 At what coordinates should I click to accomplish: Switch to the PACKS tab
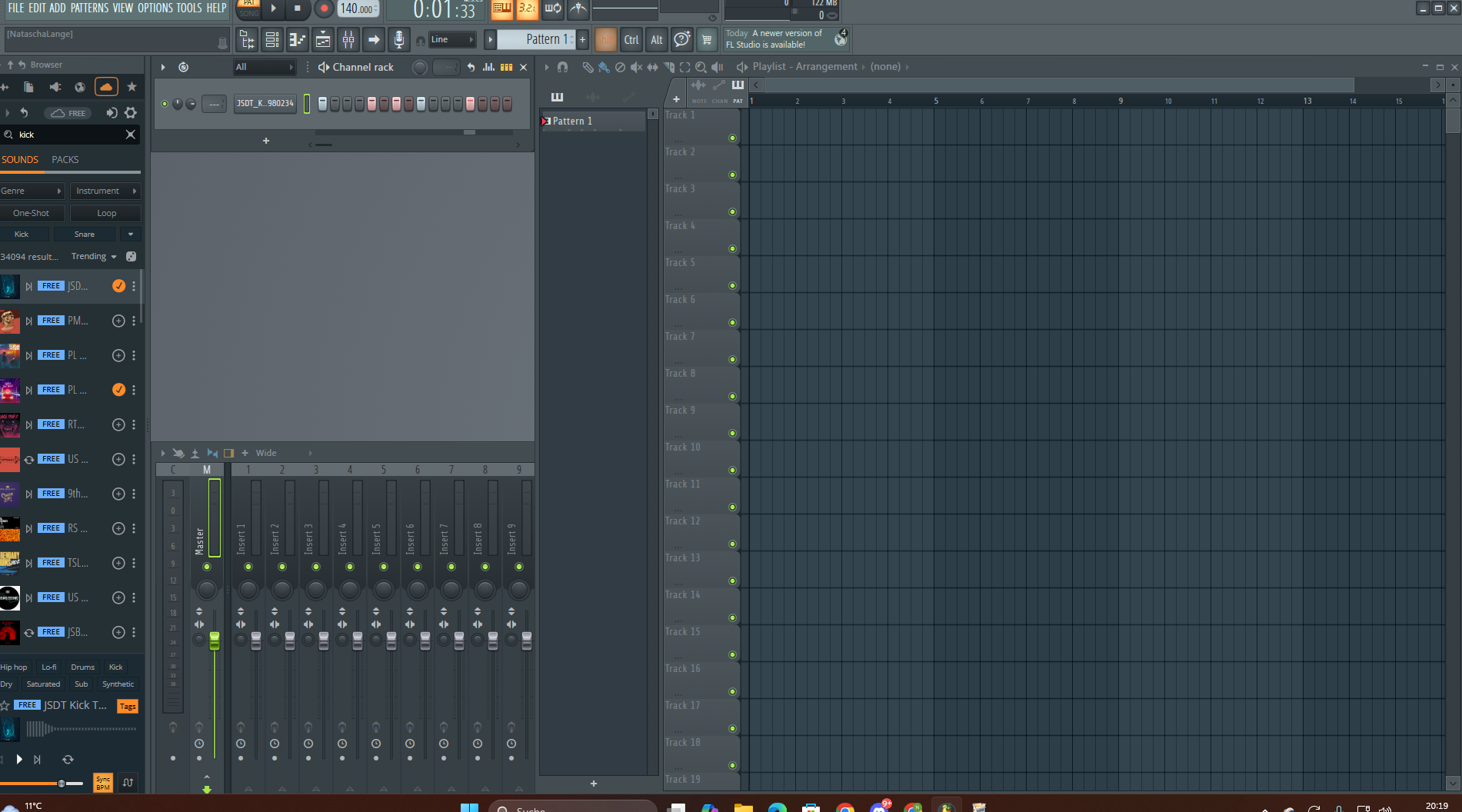(65, 160)
